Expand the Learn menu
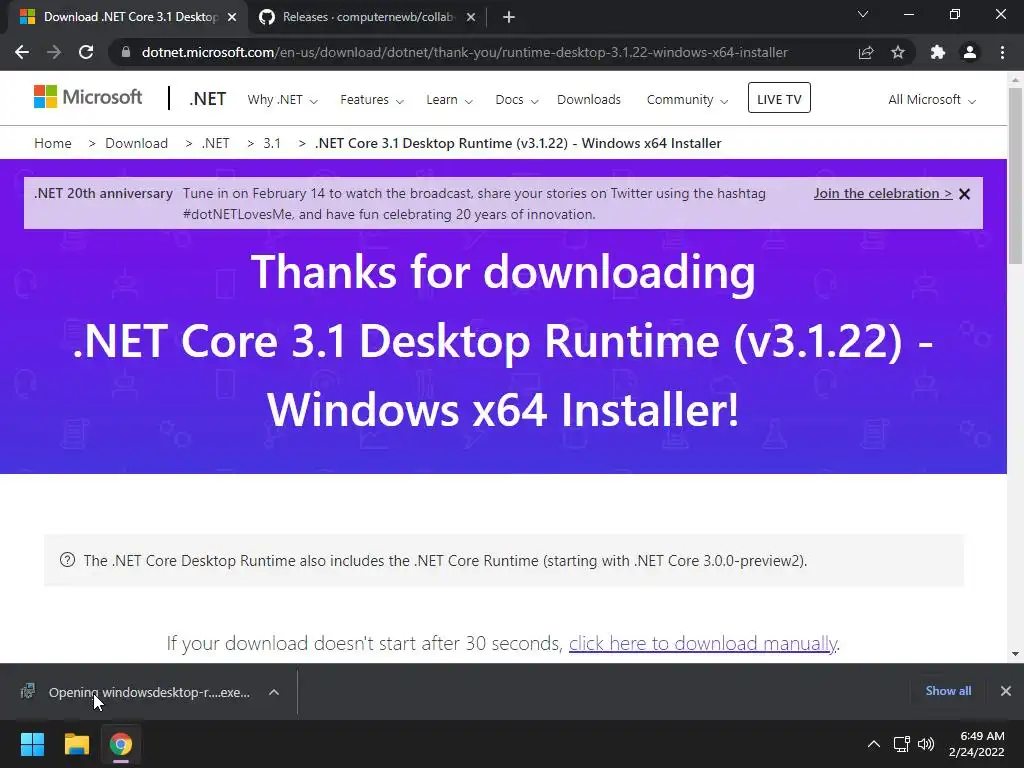The height and width of the screenshot is (768, 1024). [449, 100]
